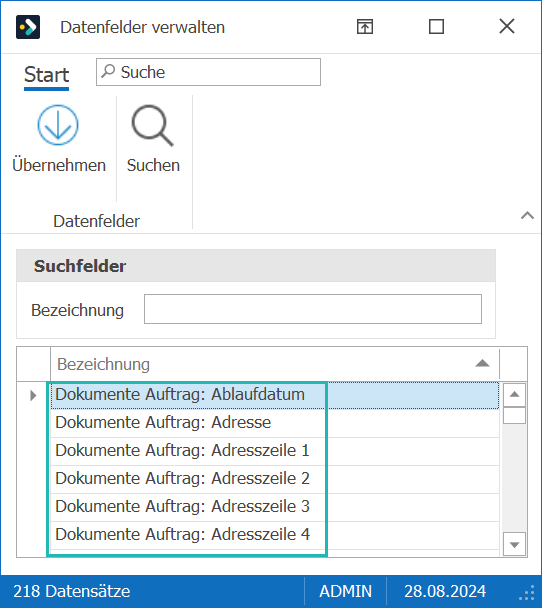Click the list scrollbar thumb
542x608 pixels.
pyautogui.click(x=514, y=415)
